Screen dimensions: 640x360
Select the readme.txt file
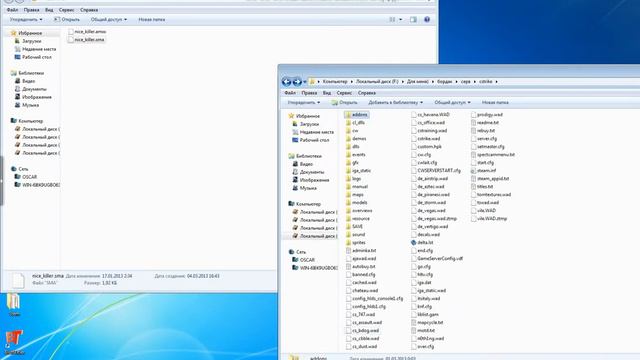(485, 123)
